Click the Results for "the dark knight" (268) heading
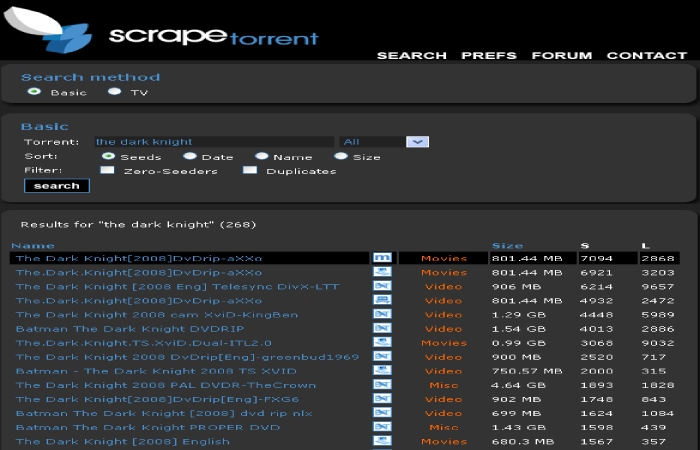The height and width of the screenshot is (450, 700). [138, 225]
